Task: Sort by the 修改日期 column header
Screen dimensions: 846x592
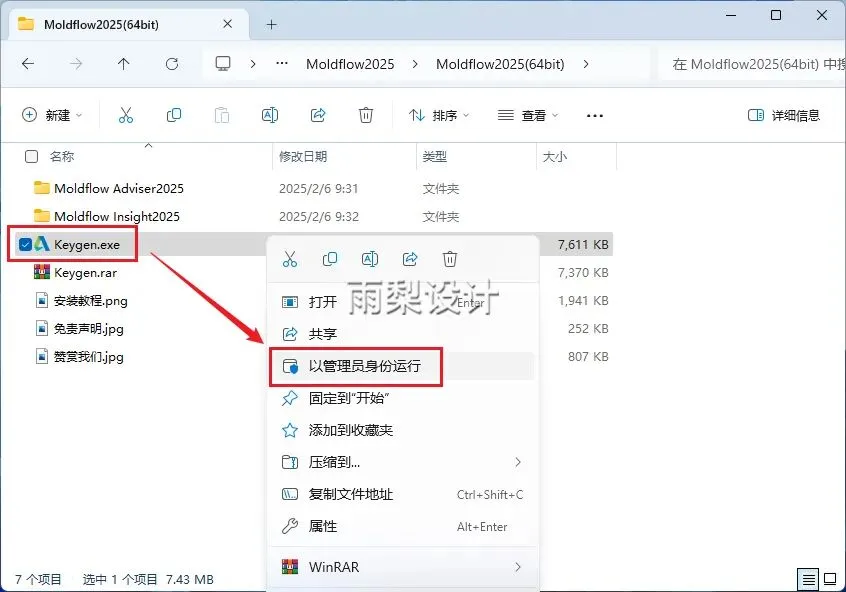Action: (x=303, y=156)
